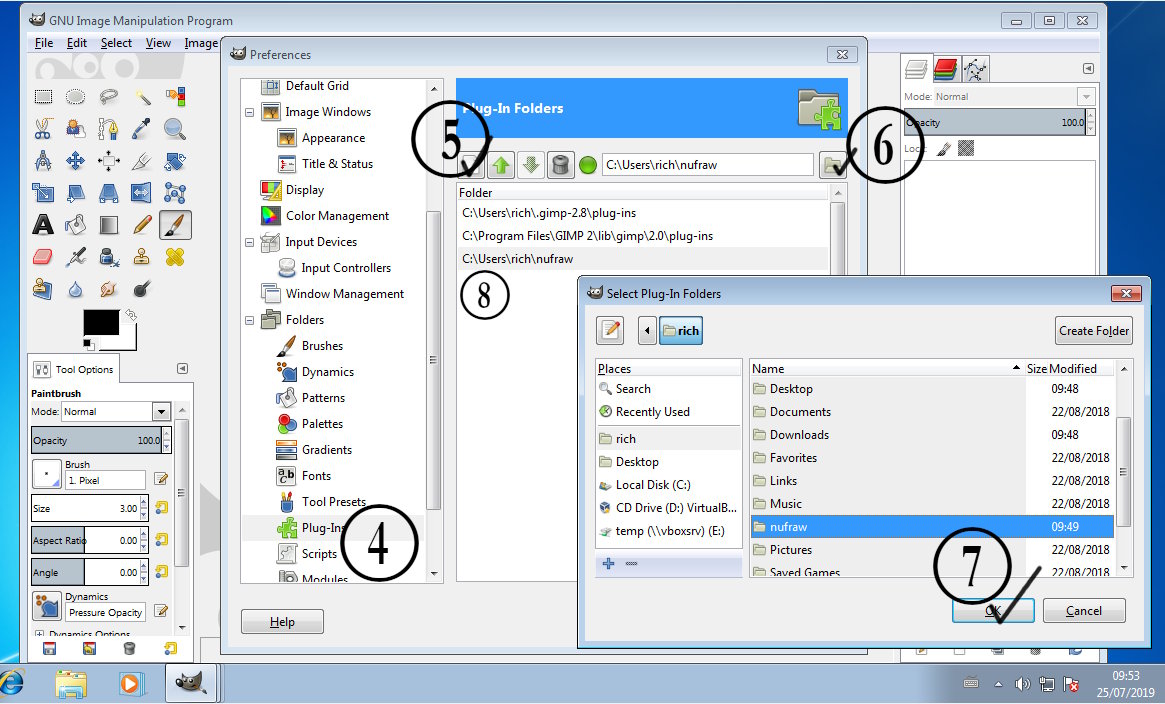
Task: Select Color Management in Preferences tree
Action: [x=337, y=215]
